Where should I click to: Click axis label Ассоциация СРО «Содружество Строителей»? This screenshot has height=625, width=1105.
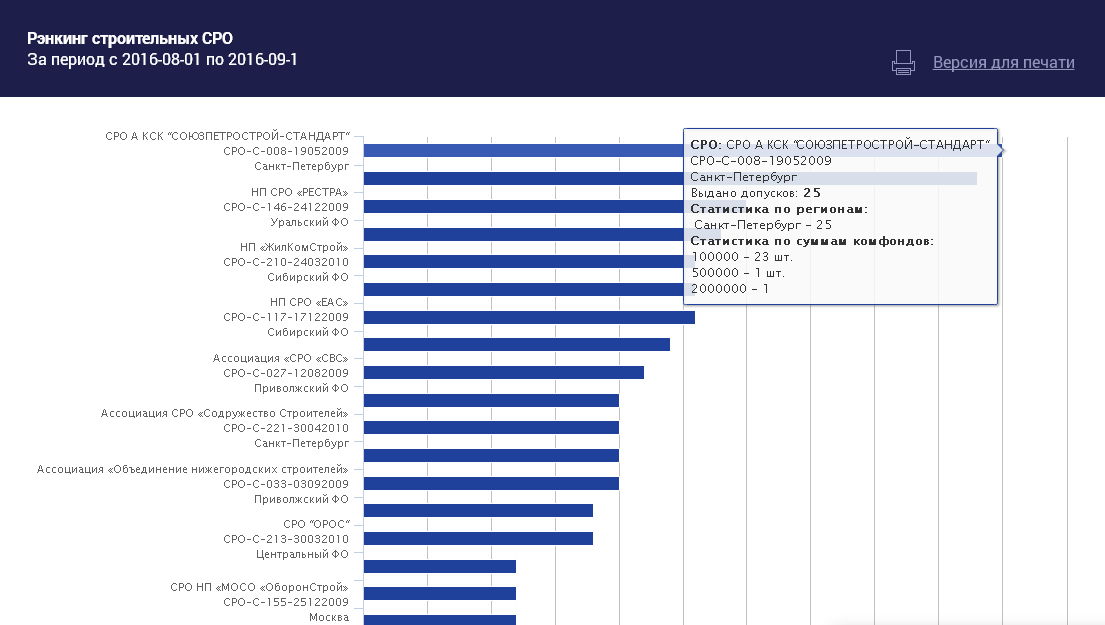(225, 413)
